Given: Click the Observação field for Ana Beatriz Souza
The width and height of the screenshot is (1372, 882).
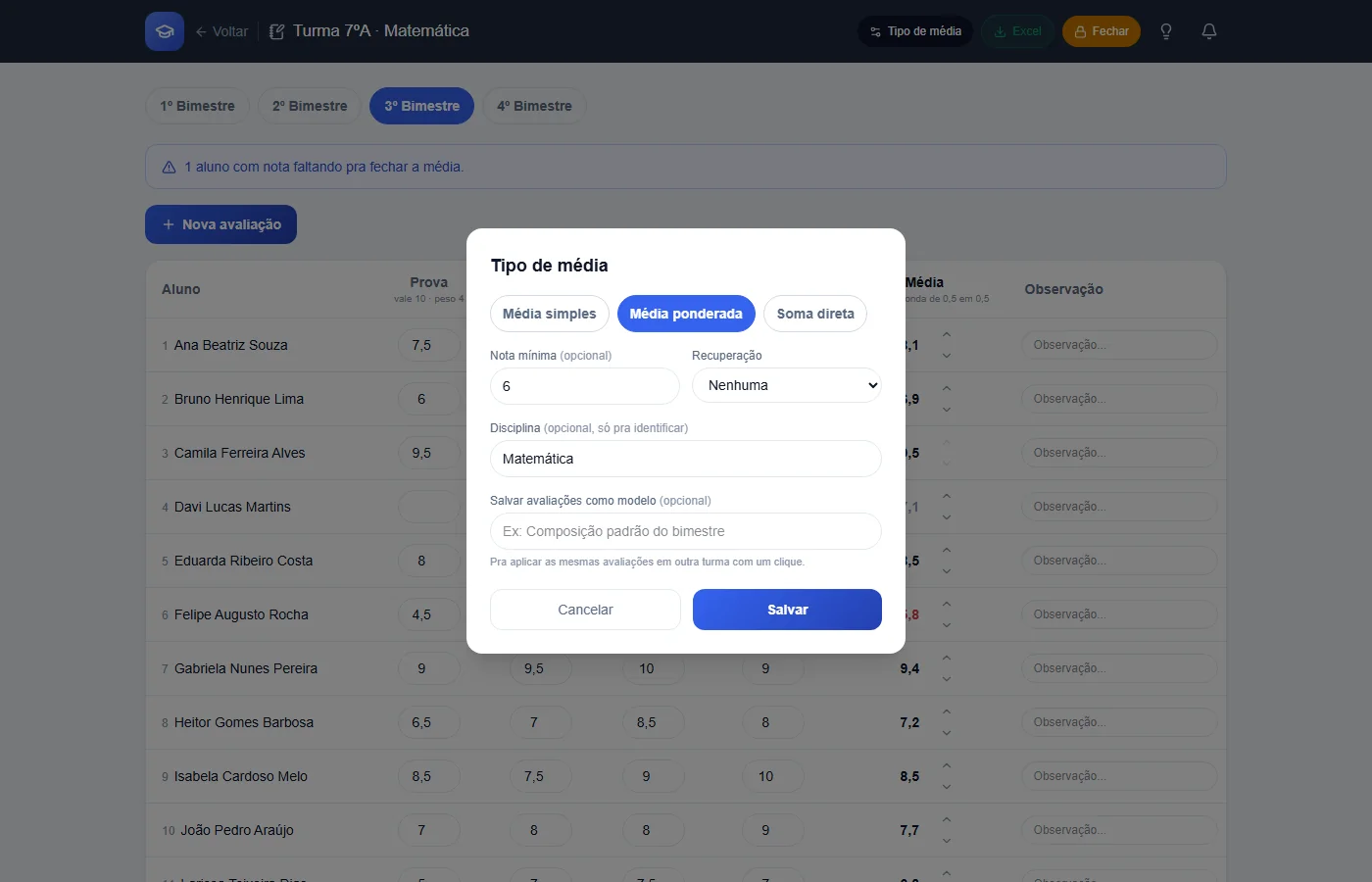Looking at the screenshot, I should [1119, 345].
